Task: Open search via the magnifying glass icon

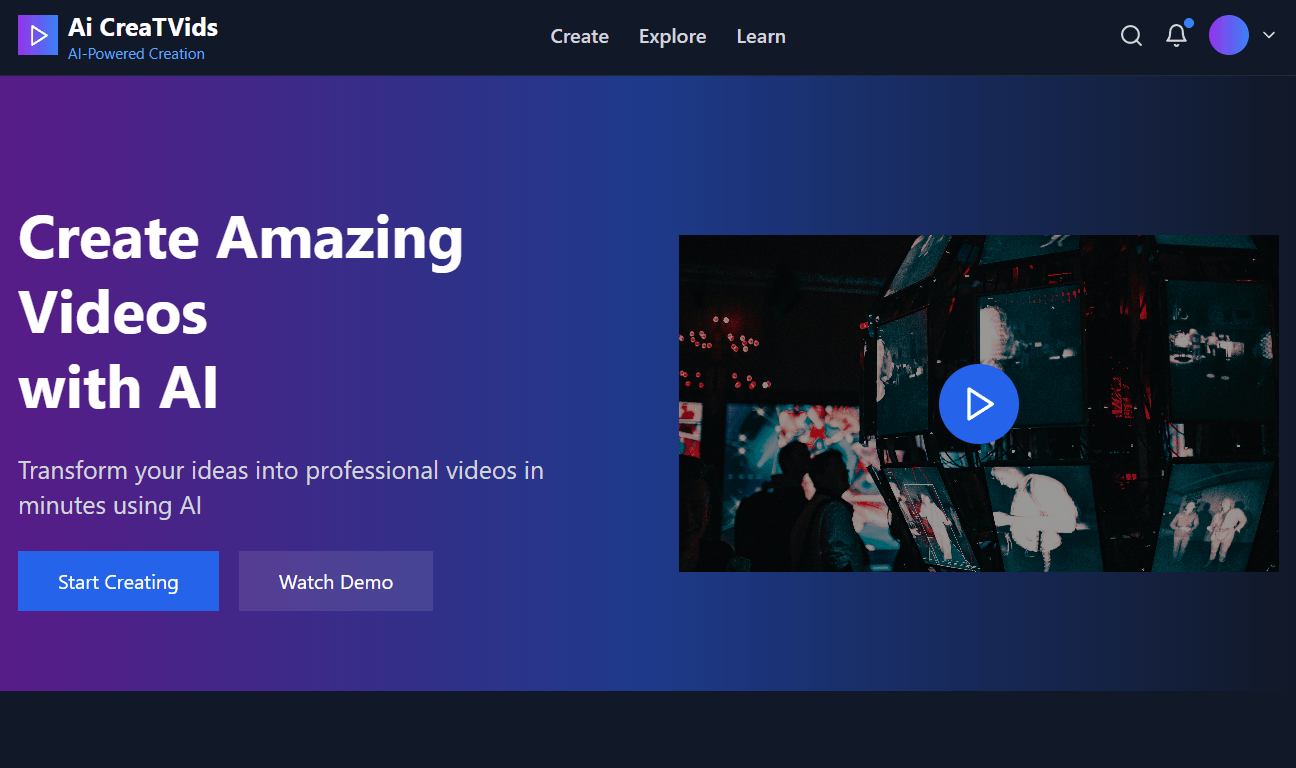Action: click(x=1131, y=36)
